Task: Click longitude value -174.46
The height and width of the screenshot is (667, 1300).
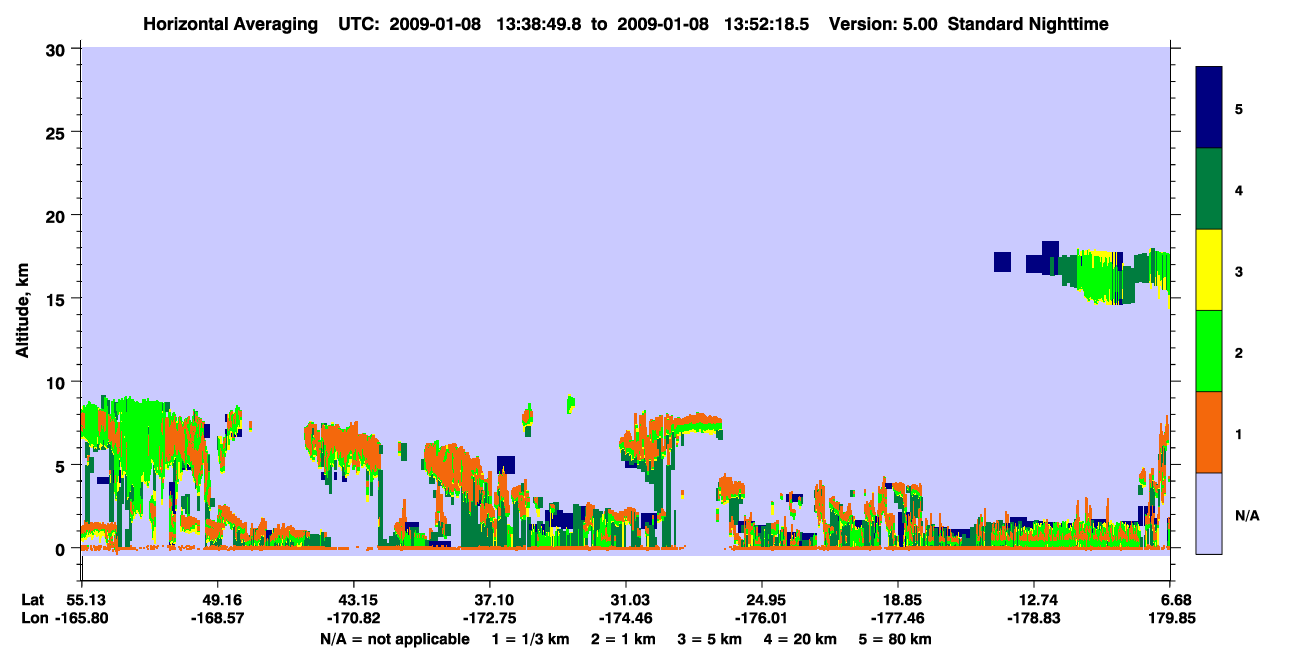Action: pos(625,618)
